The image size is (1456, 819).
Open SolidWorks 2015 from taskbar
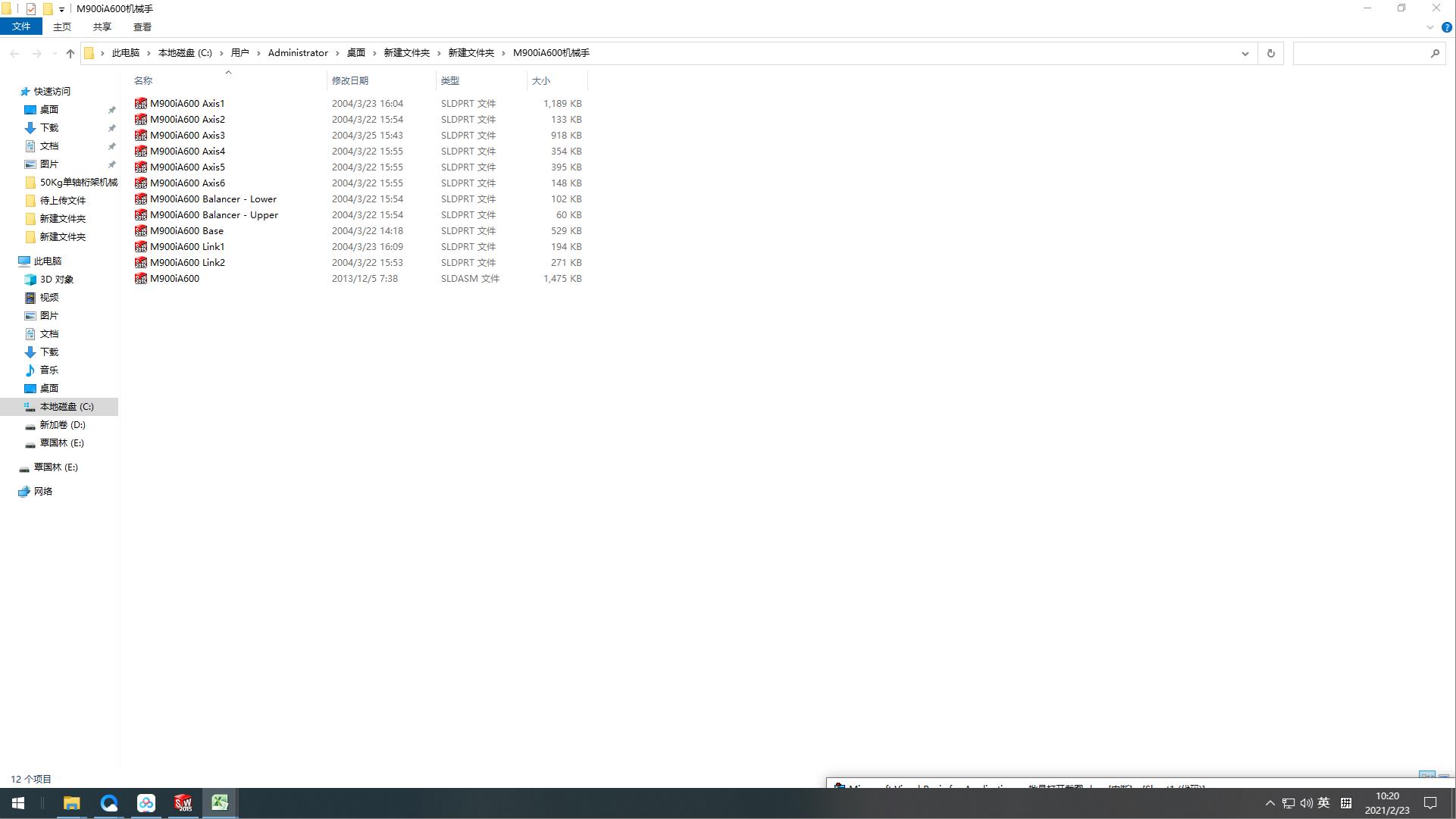(x=183, y=803)
